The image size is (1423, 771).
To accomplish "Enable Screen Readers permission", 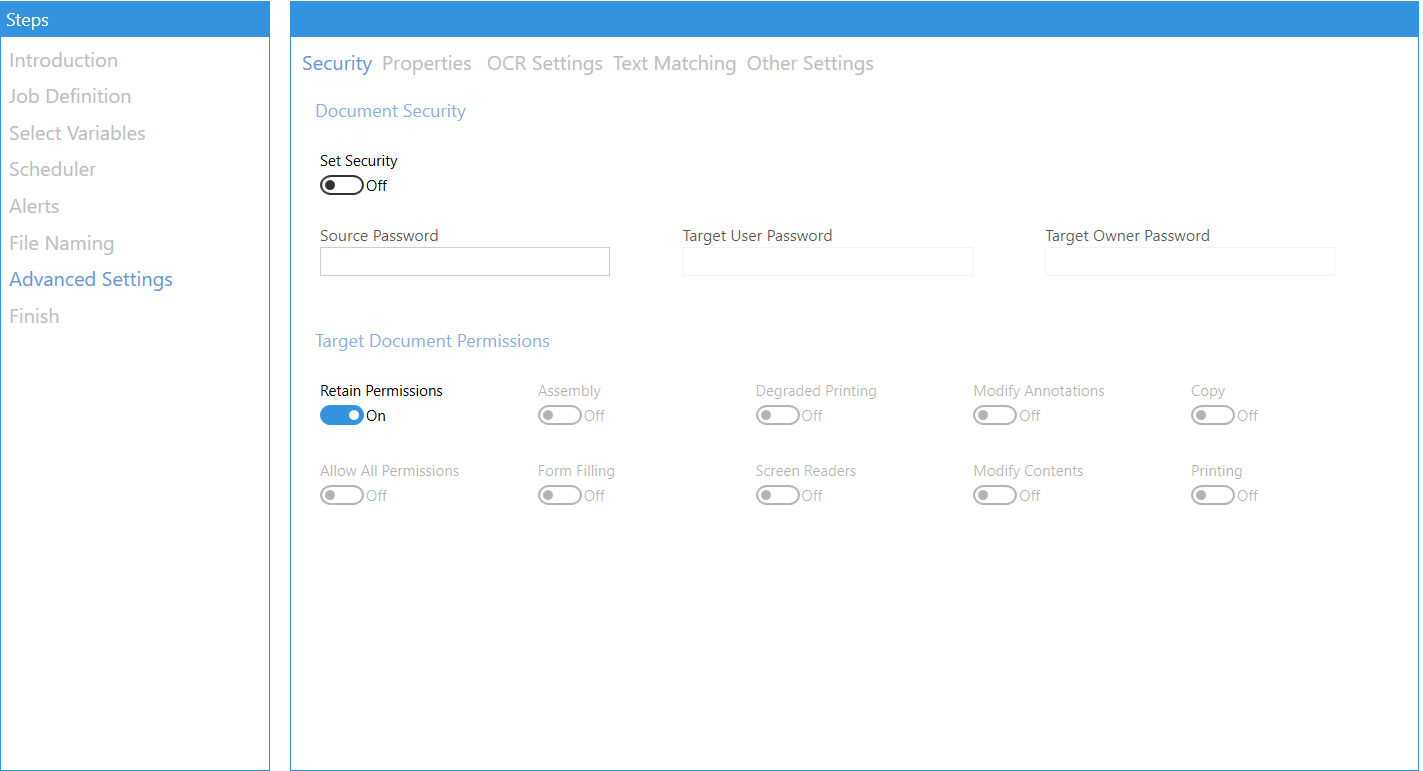I will (778, 494).
